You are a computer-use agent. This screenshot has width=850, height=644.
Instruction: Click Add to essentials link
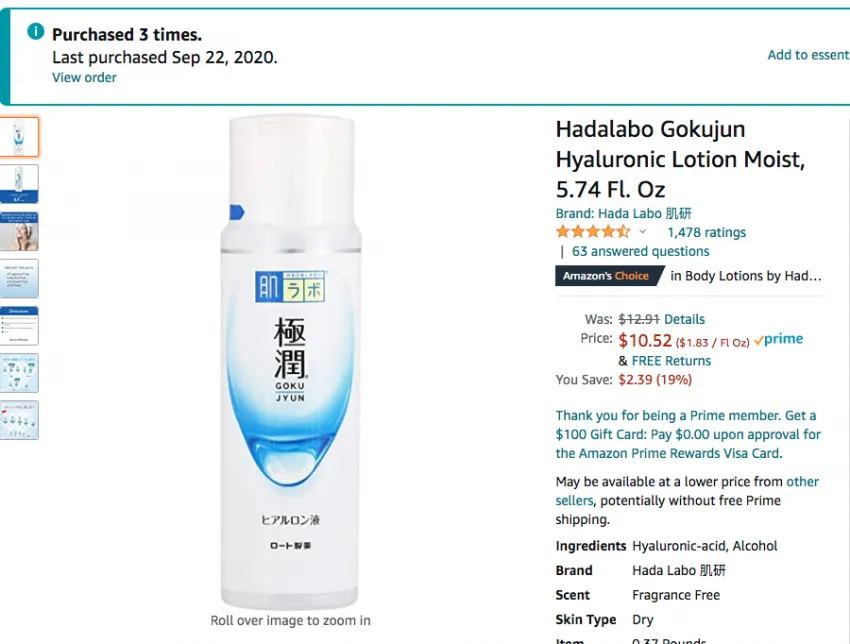pos(808,55)
